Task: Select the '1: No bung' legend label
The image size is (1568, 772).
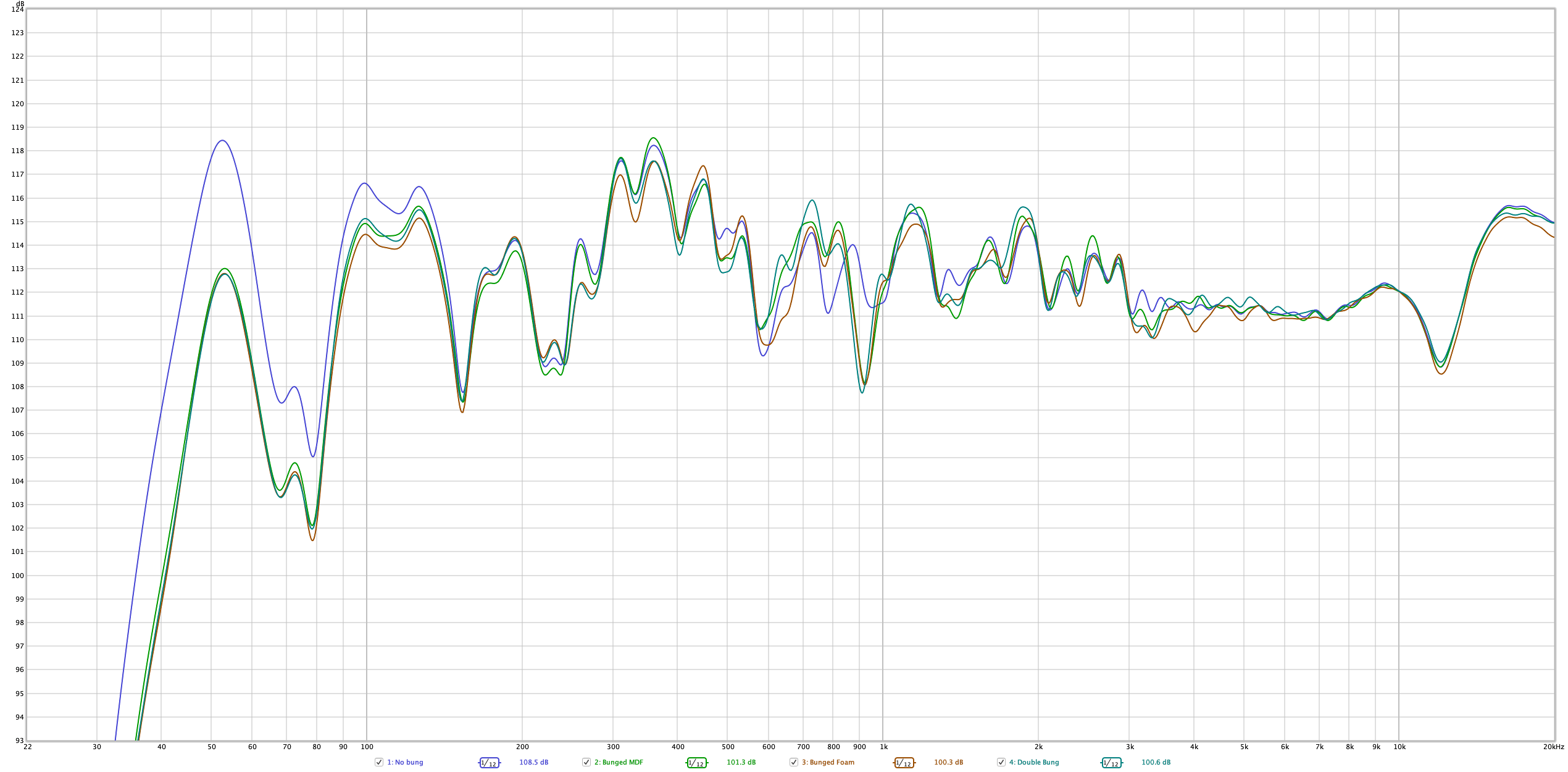Action: (405, 762)
